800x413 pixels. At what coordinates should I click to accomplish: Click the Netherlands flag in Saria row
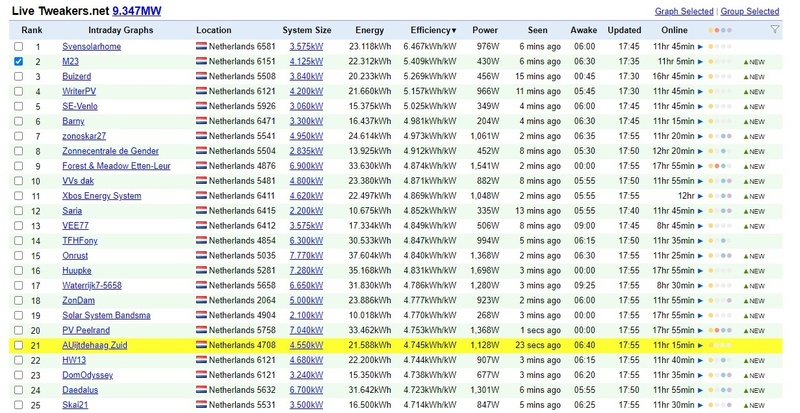click(x=201, y=210)
